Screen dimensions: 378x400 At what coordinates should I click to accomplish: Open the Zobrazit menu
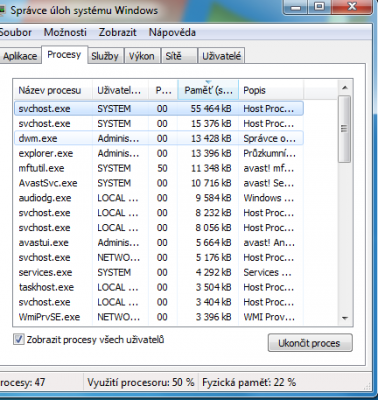pyautogui.click(x=118, y=32)
